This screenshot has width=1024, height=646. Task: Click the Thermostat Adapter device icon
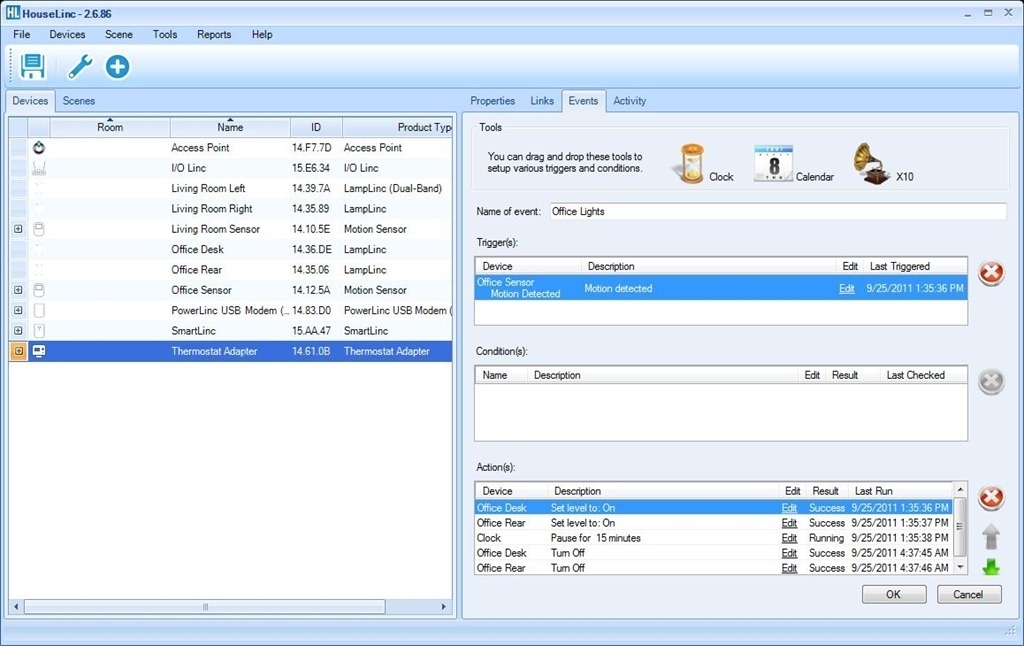pyautogui.click(x=39, y=351)
